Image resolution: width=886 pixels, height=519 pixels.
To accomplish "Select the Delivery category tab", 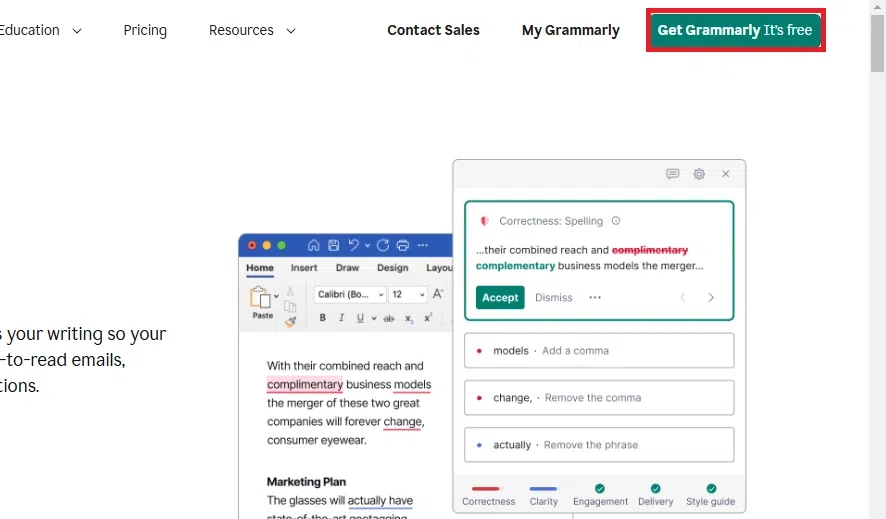I will (655, 495).
